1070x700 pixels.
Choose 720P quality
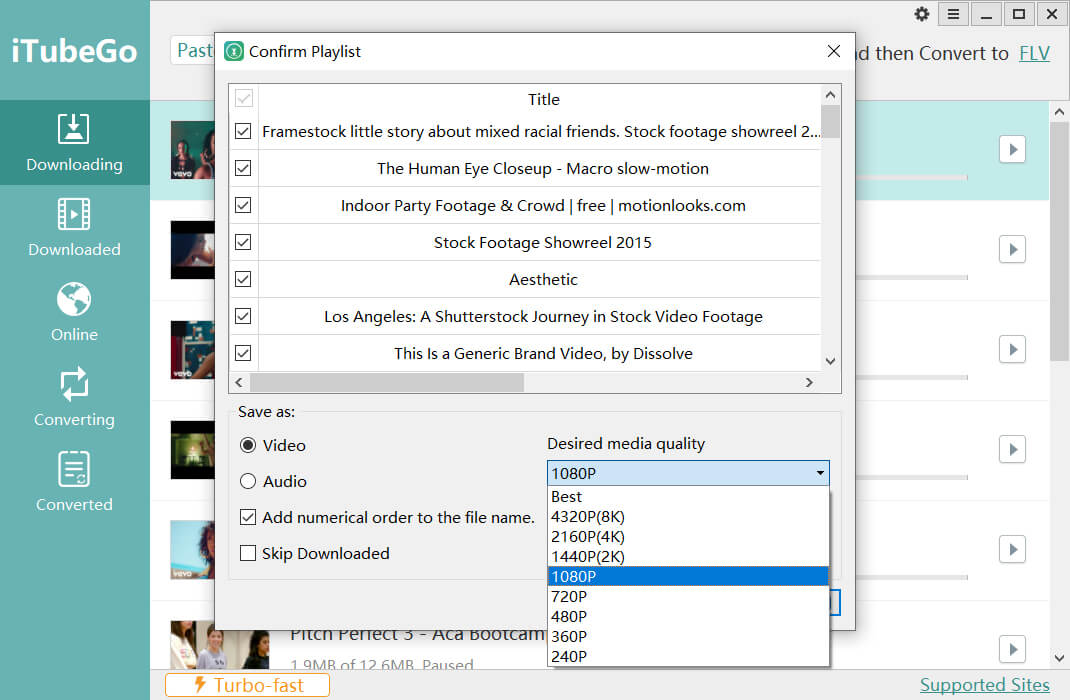689,596
